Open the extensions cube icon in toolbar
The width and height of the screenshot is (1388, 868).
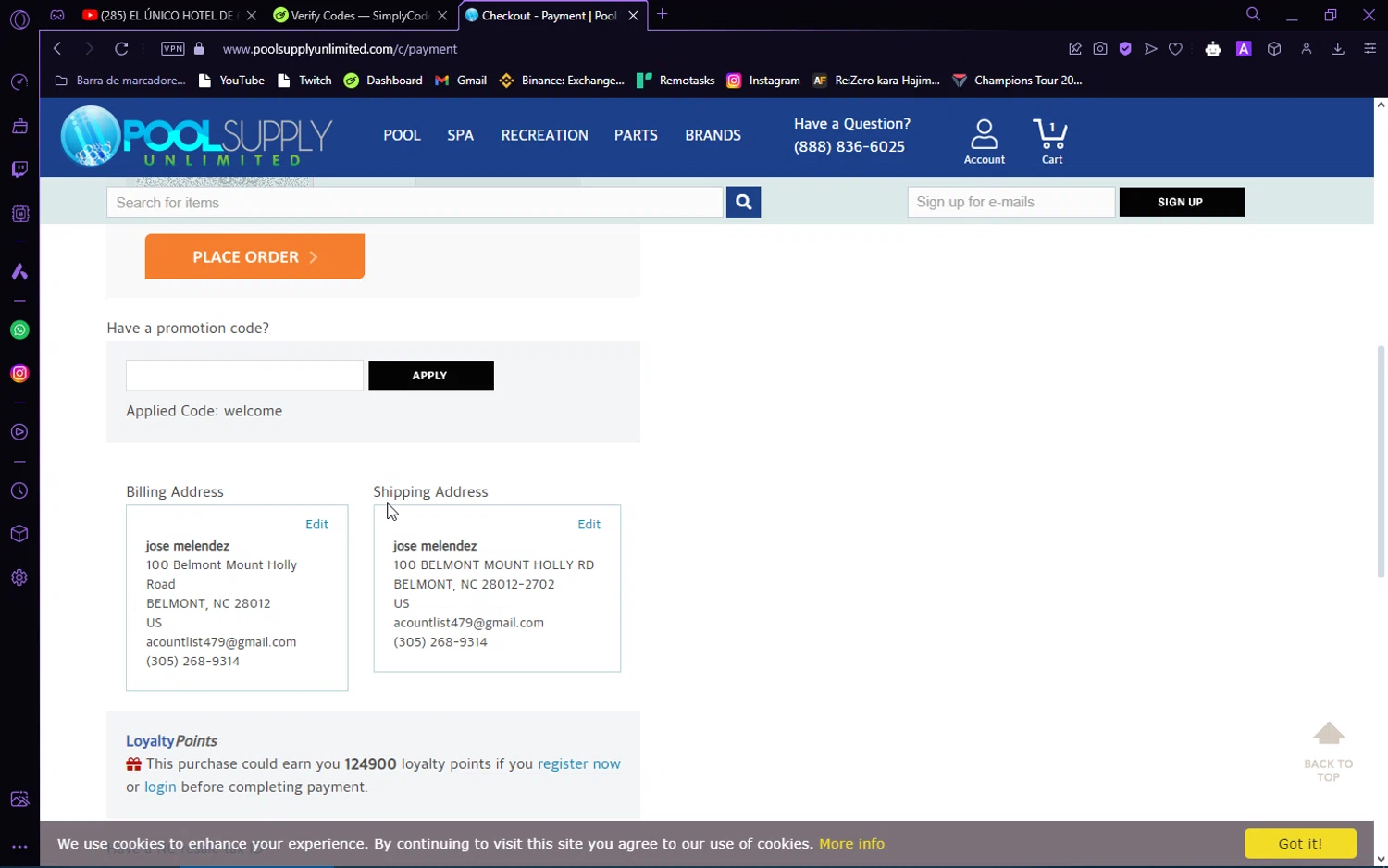tap(1274, 49)
